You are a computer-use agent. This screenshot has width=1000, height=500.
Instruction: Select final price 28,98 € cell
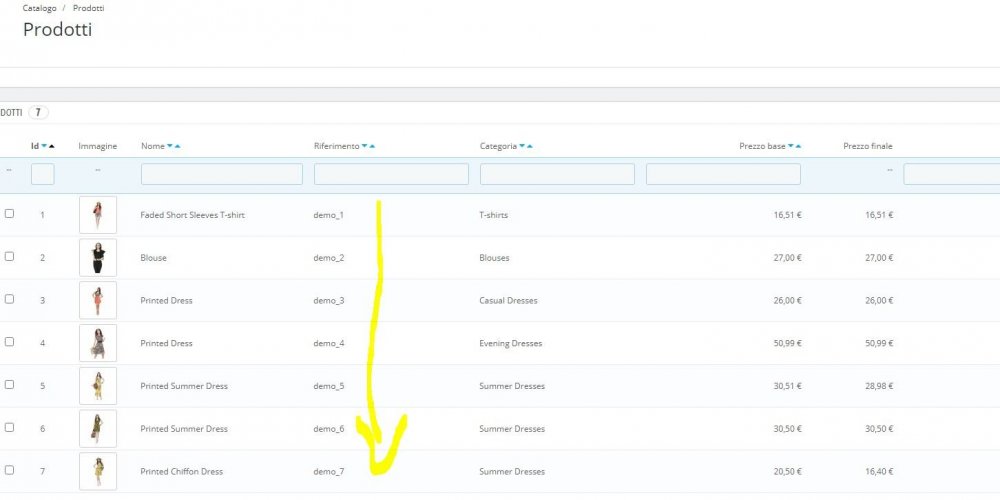point(879,386)
